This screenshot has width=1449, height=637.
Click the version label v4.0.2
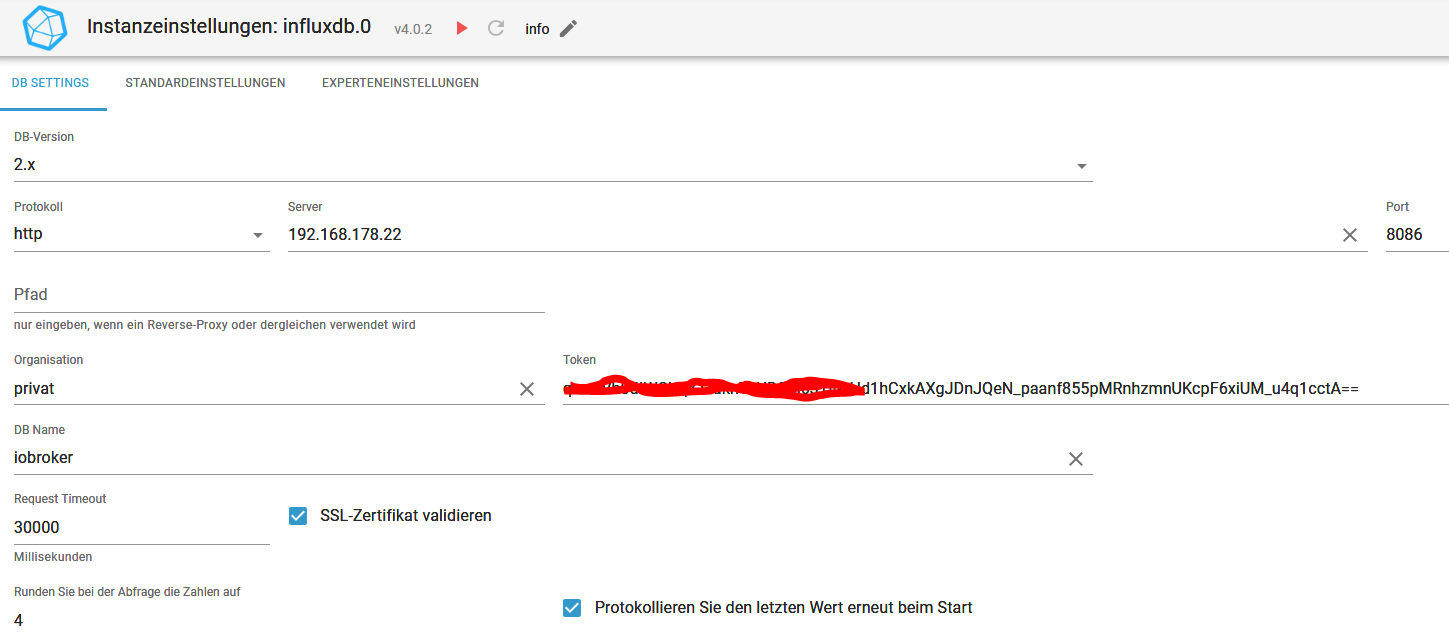tap(413, 29)
